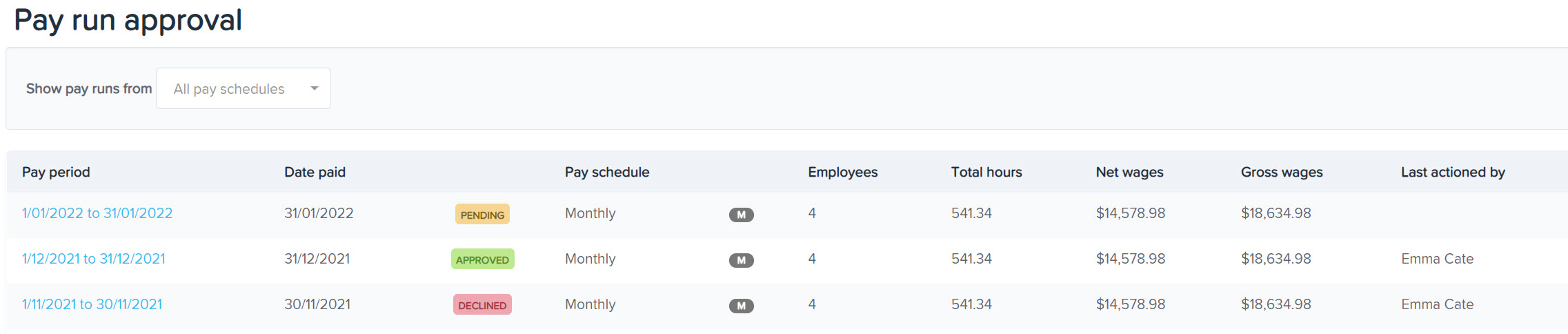Open pay run 1/11/2021 to 30/11/2021
The image size is (1568, 334).
tap(92, 304)
